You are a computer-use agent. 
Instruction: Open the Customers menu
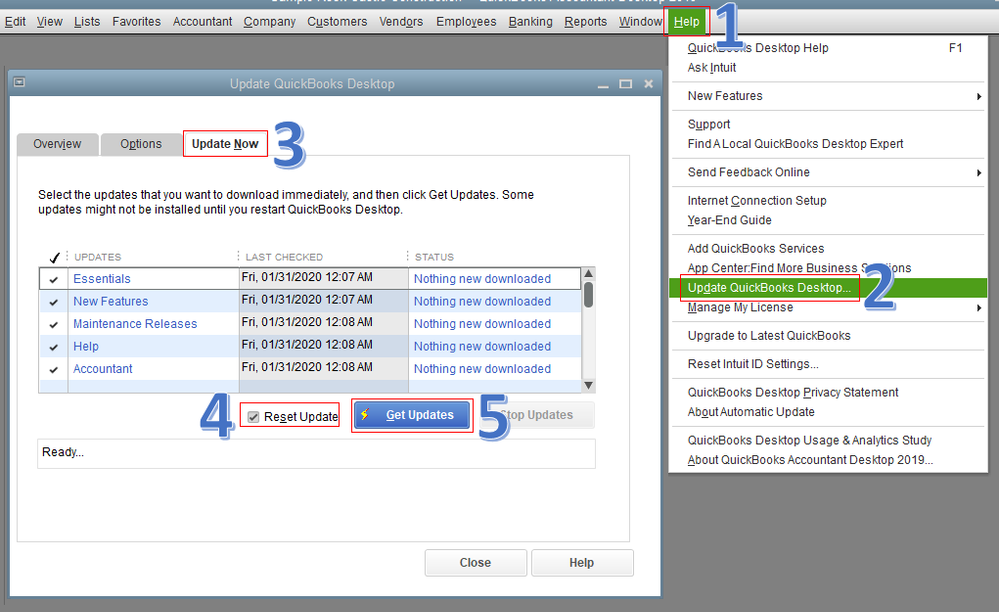337,22
